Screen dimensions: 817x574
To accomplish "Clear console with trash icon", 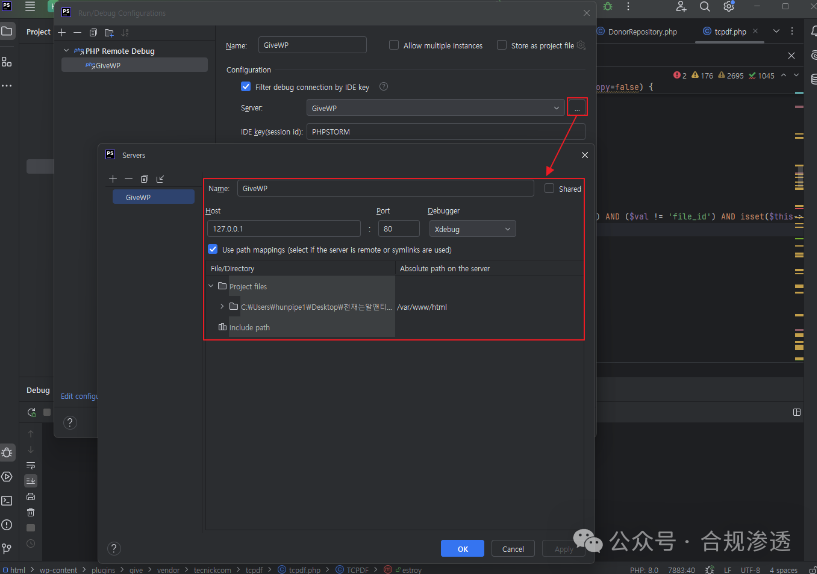I will click(x=31, y=512).
